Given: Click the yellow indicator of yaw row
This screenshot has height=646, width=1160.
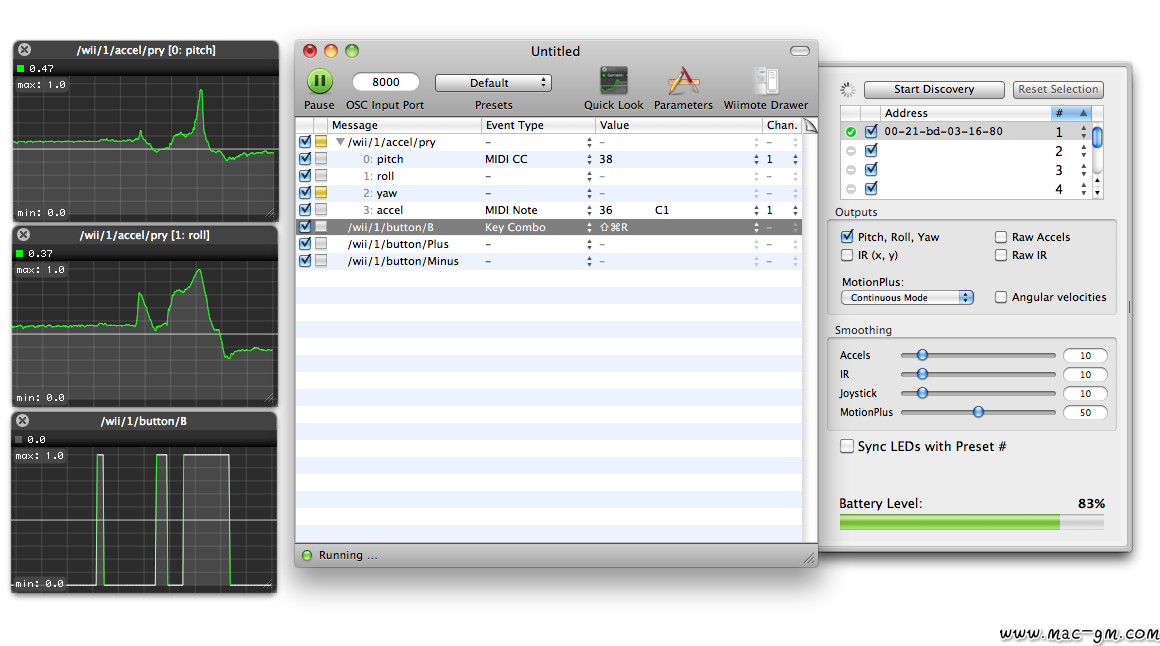Looking at the screenshot, I should coord(321,192).
